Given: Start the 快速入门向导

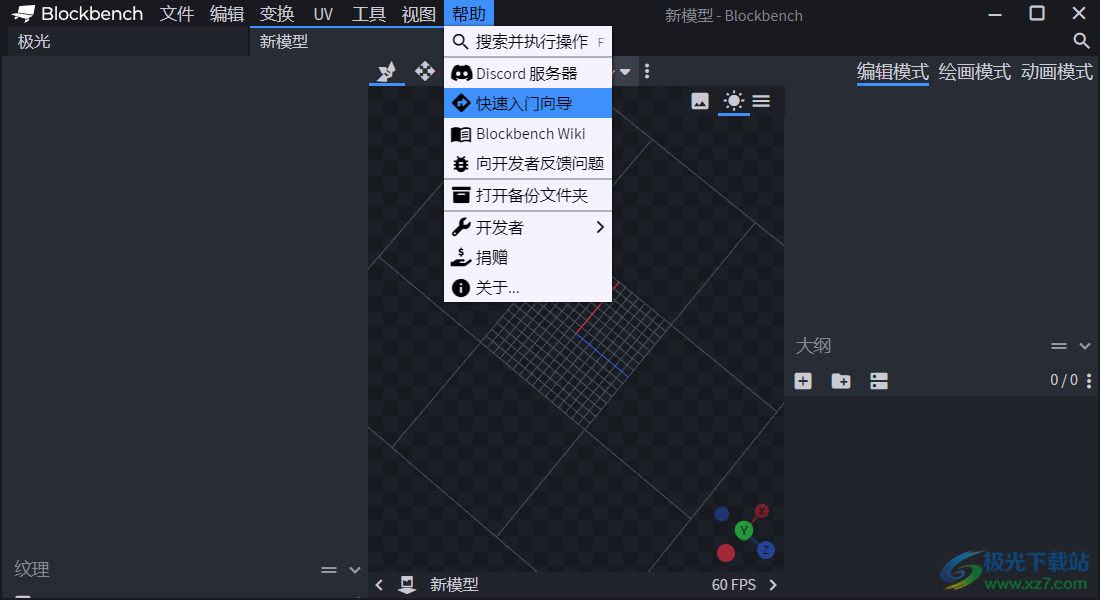Looking at the screenshot, I should coord(528,103).
